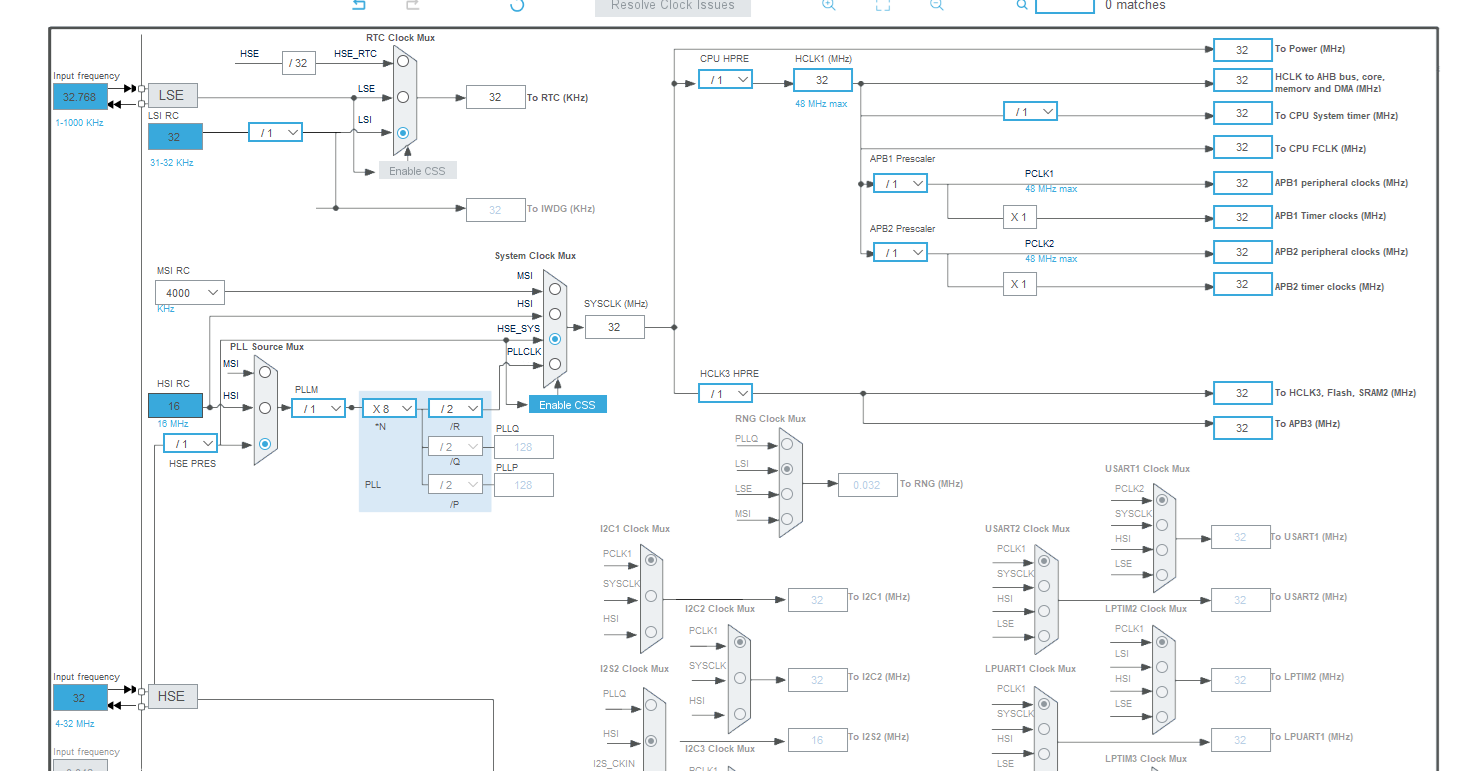Select SYSCLK in the USART2 Clock Mux

coord(1043,586)
